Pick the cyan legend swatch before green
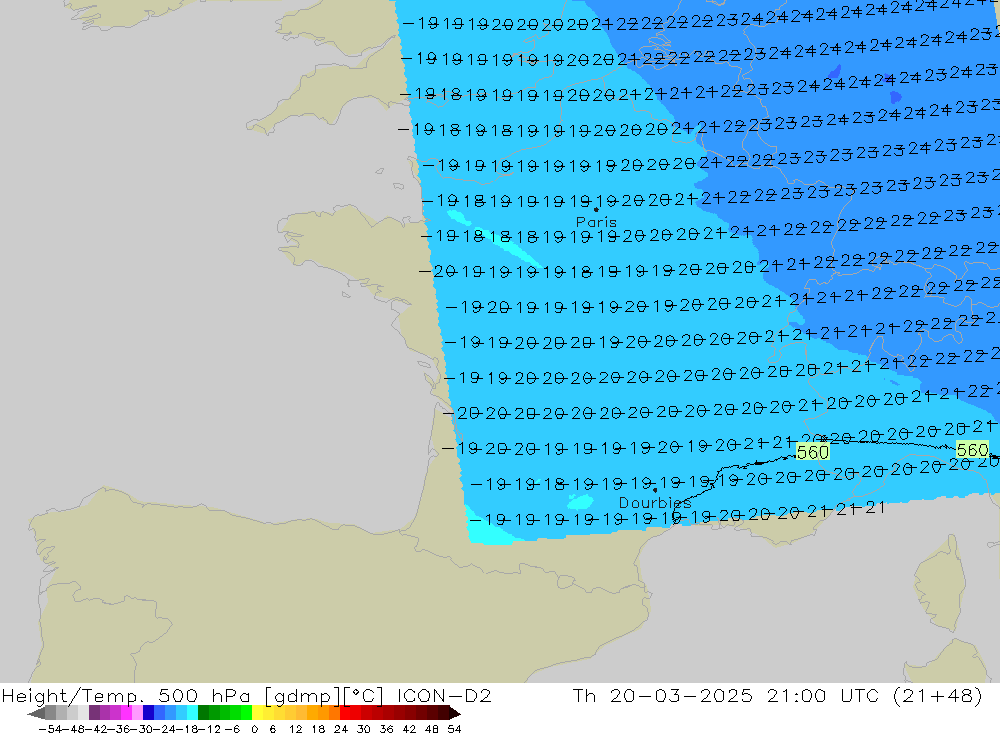The image size is (1000, 733). pyautogui.click(x=193, y=713)
